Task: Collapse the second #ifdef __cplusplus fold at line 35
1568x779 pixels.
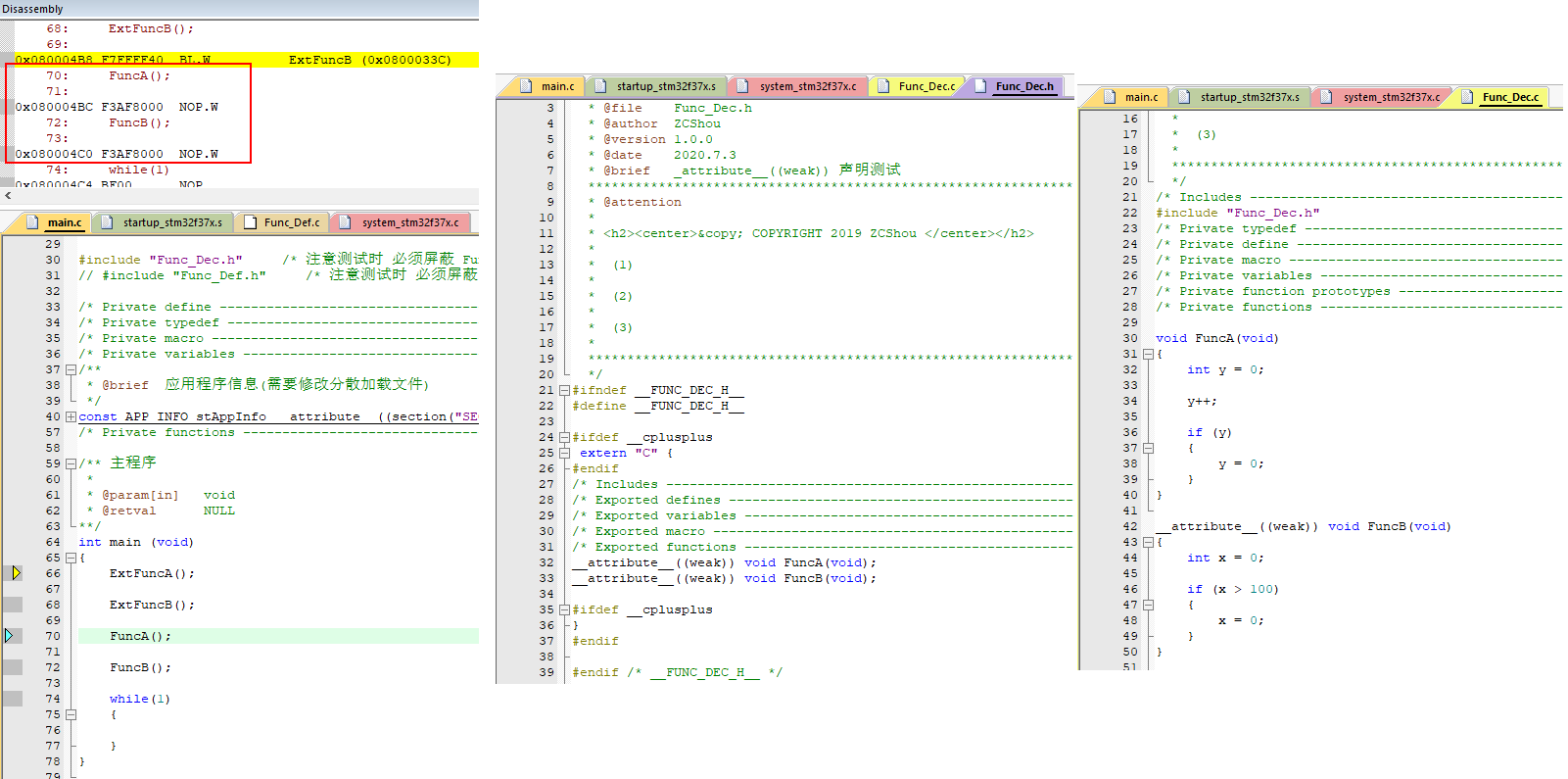Action: coord(564,609)
